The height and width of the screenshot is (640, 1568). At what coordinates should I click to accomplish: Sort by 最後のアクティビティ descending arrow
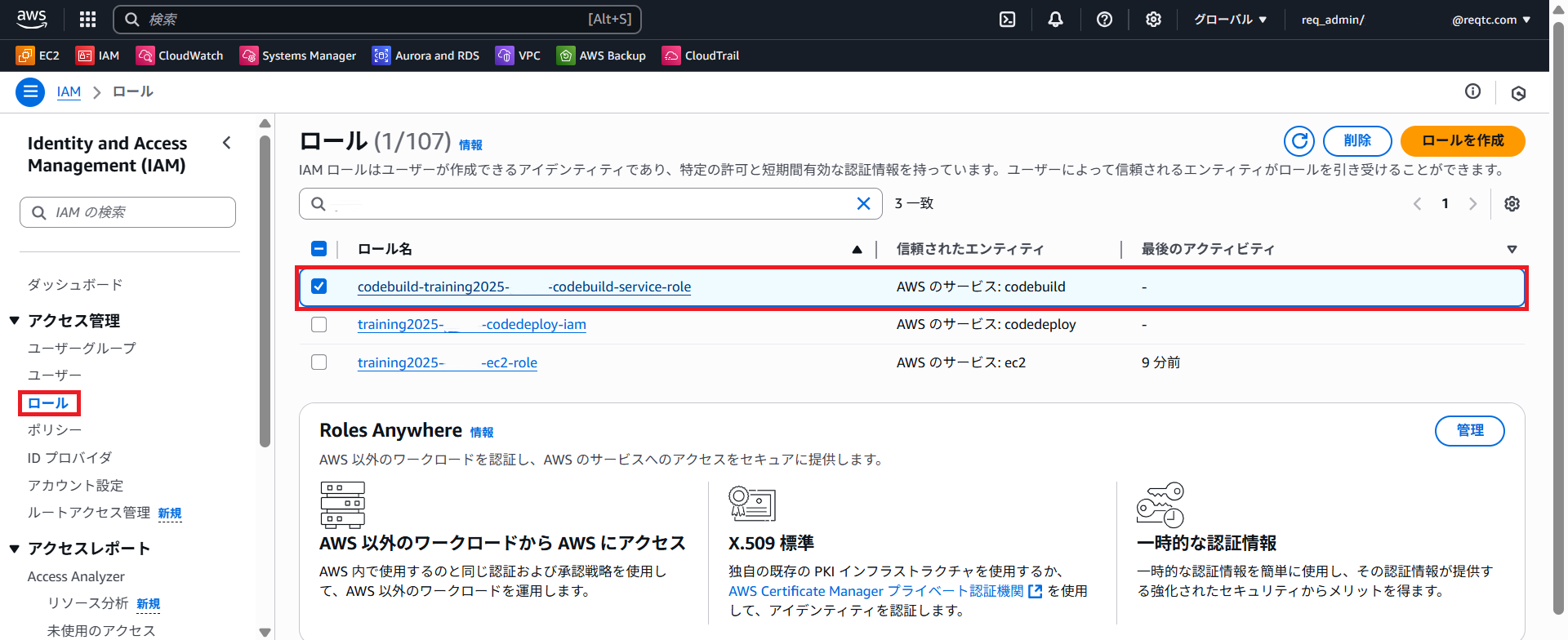(x=1512, y=249)
